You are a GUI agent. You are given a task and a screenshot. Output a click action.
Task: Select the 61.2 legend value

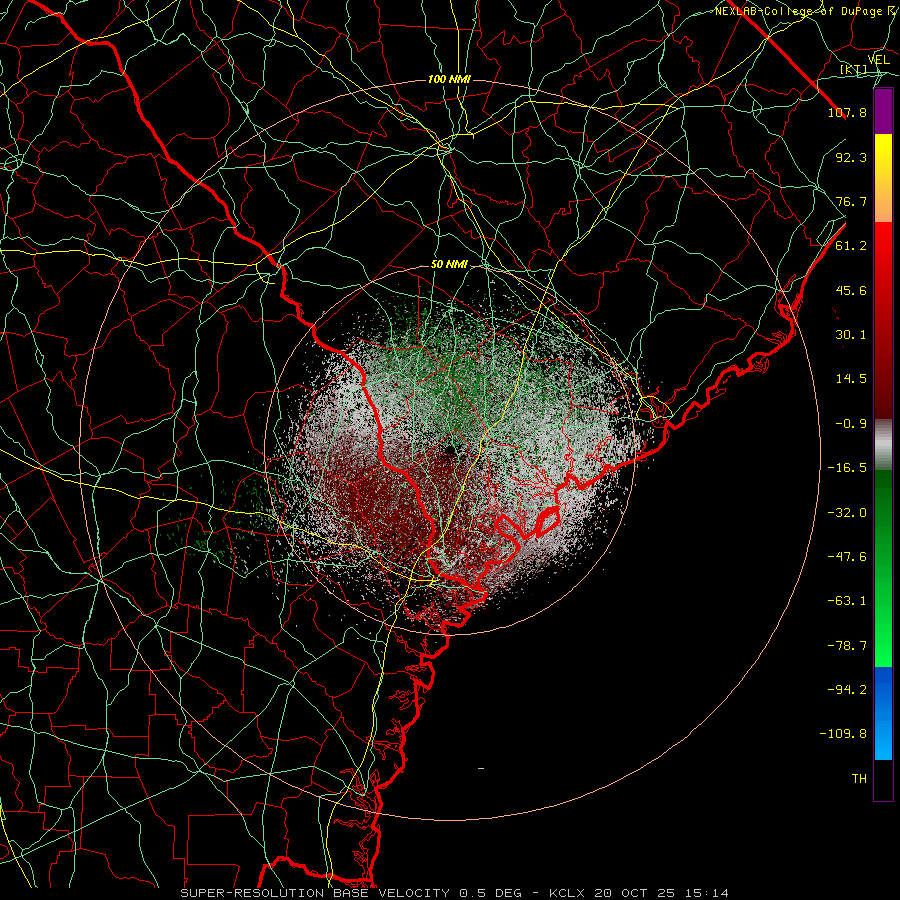click(851, 246)
